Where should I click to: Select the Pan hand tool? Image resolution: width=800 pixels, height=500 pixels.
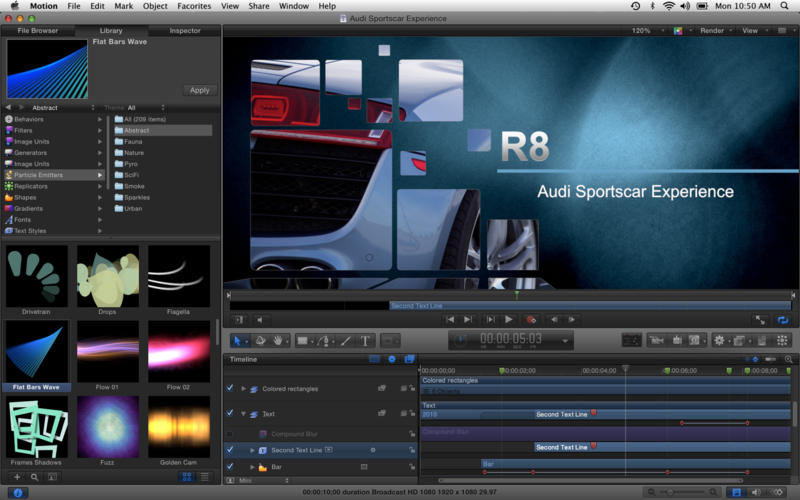(277, 341)
